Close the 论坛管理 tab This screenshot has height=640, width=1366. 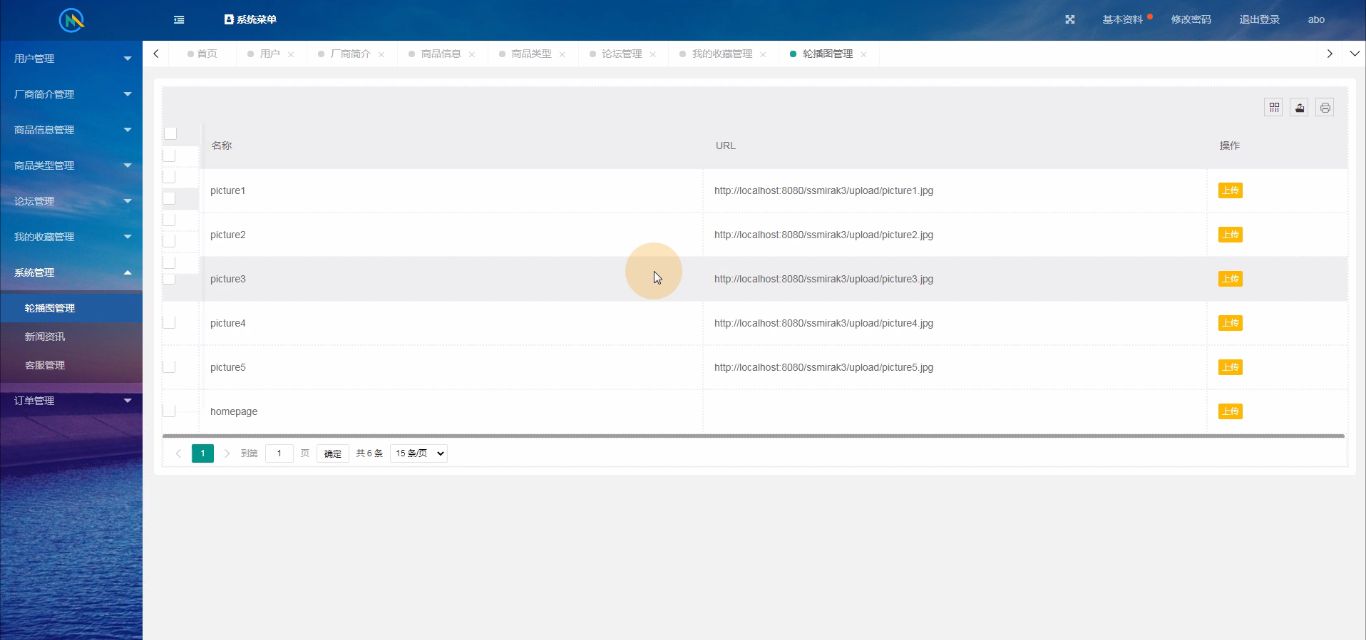(653, 55)
